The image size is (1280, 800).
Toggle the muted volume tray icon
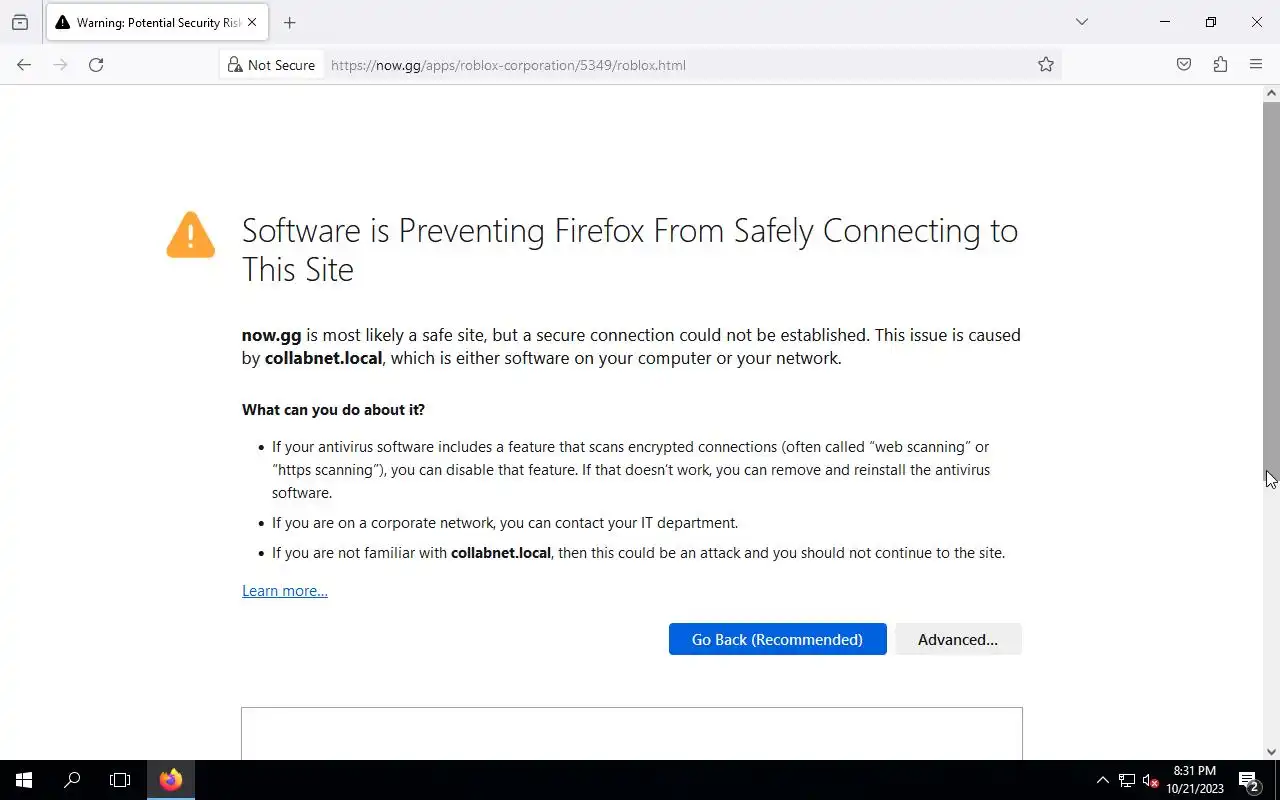(x=1151, y=780)
